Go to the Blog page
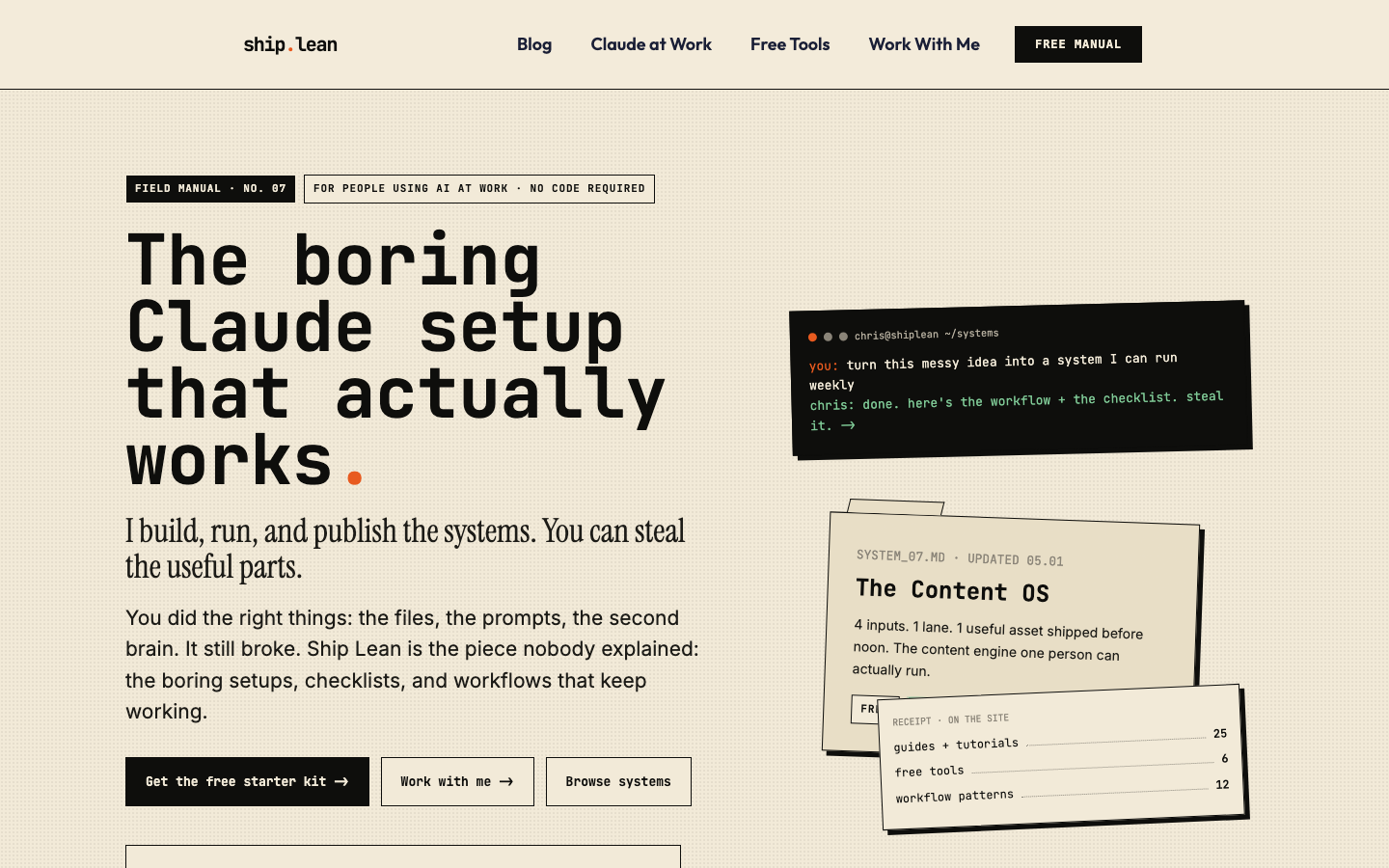The height and width of the screenshot is (868, 1389). coord(534,44)
